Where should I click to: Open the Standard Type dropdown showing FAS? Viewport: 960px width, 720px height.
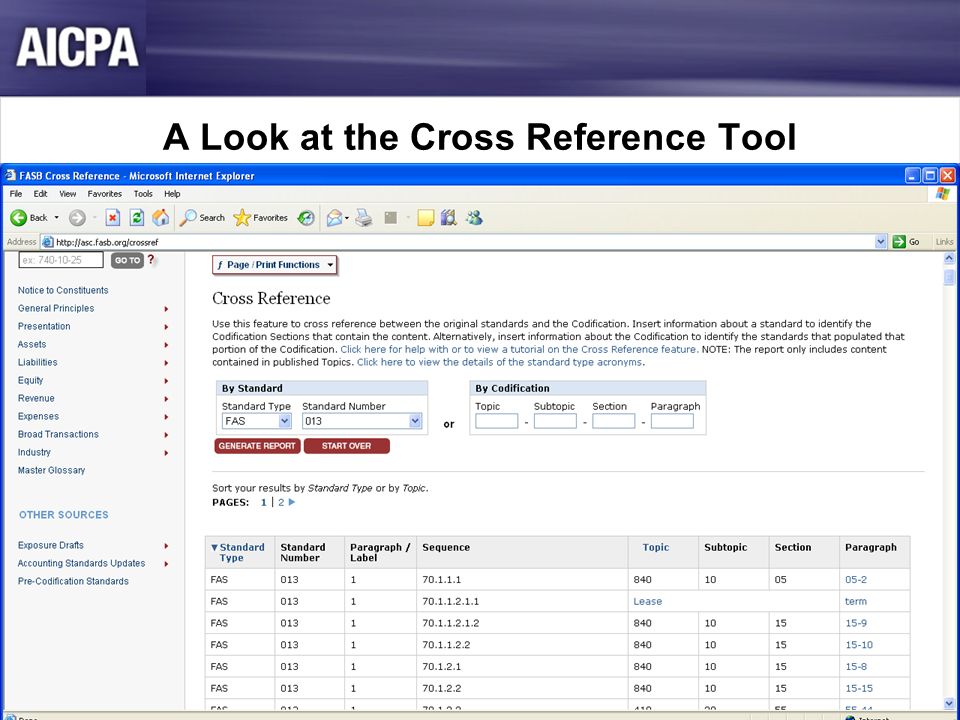pyautogui.click(x=256, y=421)
